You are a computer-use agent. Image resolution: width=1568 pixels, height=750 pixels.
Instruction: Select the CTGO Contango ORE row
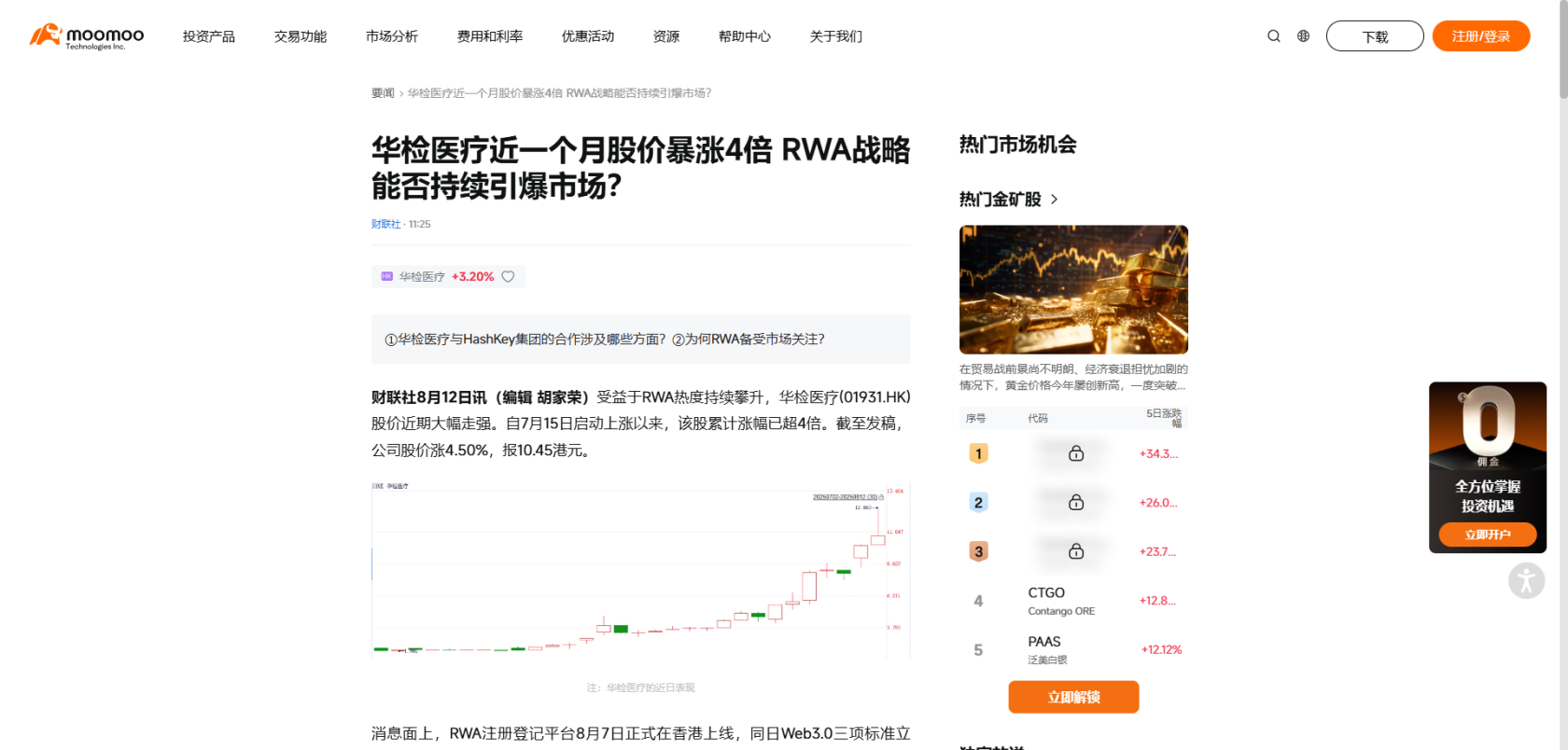[1073, 601]
